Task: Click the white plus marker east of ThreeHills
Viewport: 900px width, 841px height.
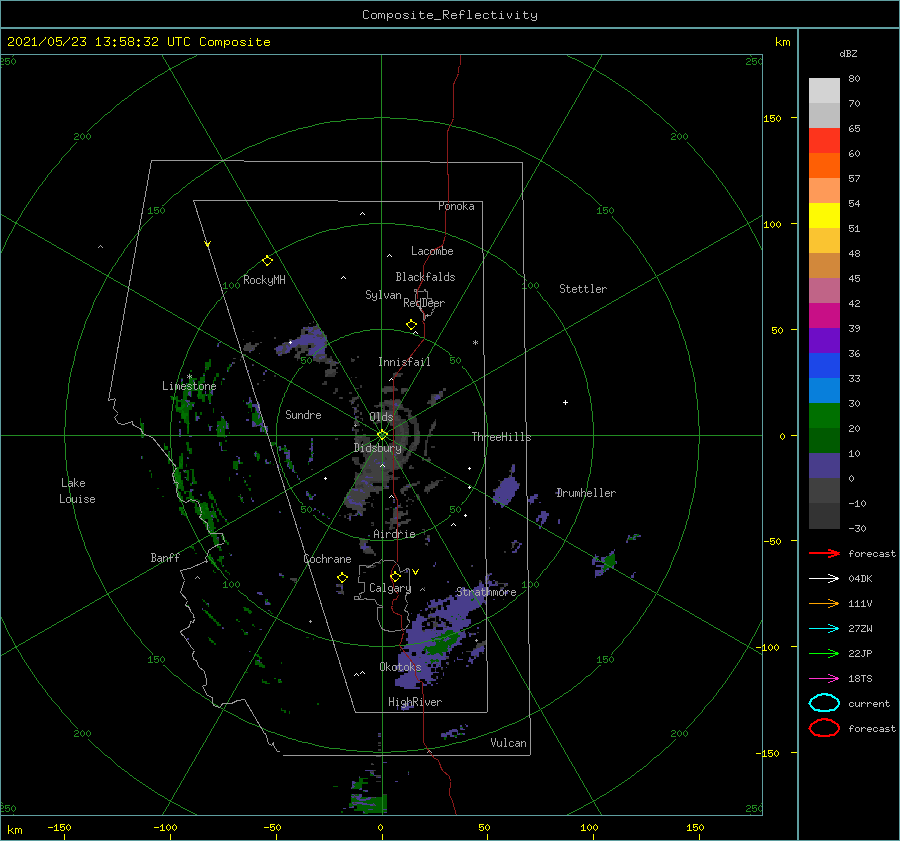Action: (565, 402)
